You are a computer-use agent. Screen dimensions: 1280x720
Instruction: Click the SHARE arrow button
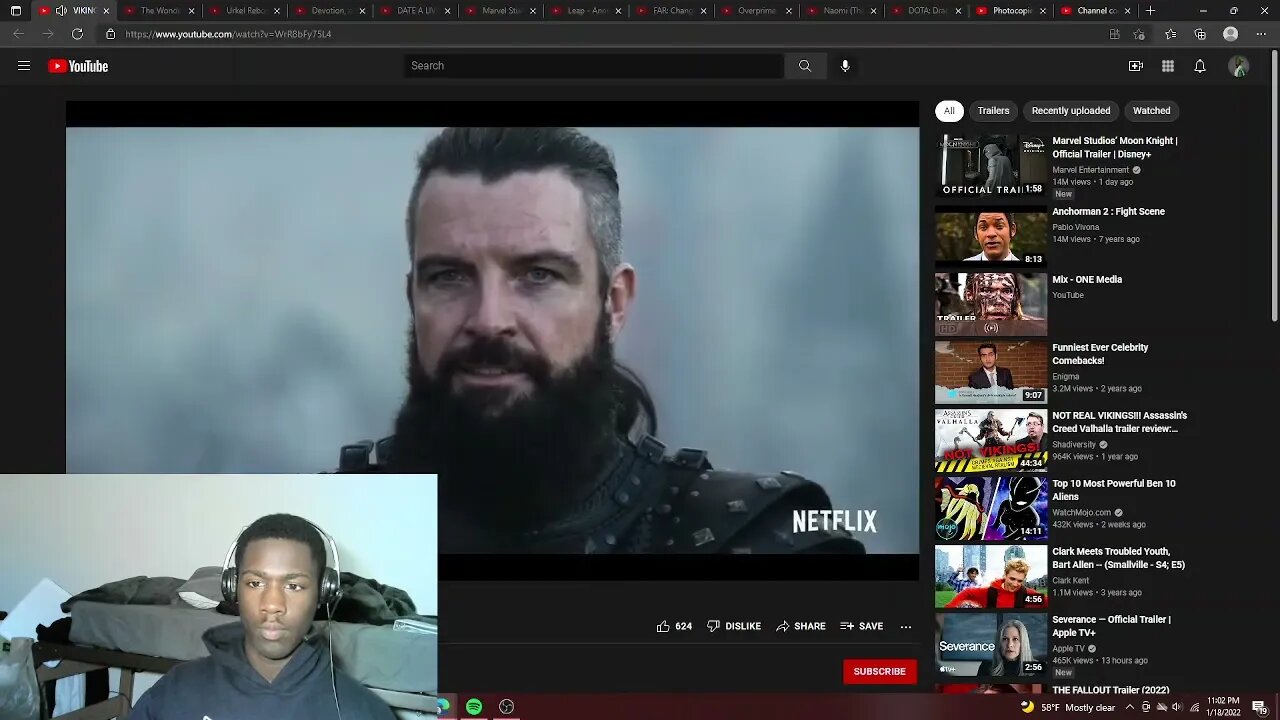click(801, 626)
